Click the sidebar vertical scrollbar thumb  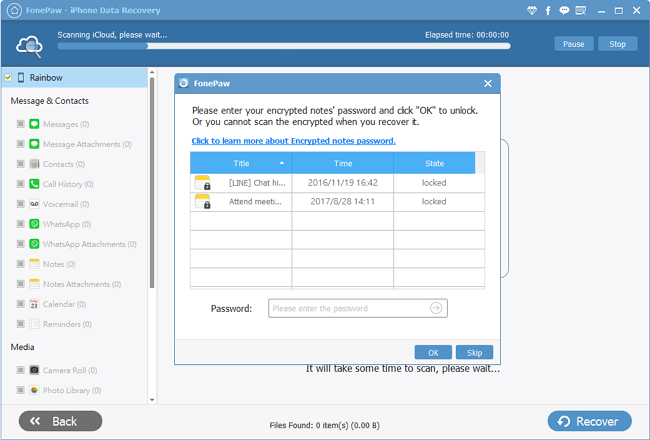click(152, 182)
